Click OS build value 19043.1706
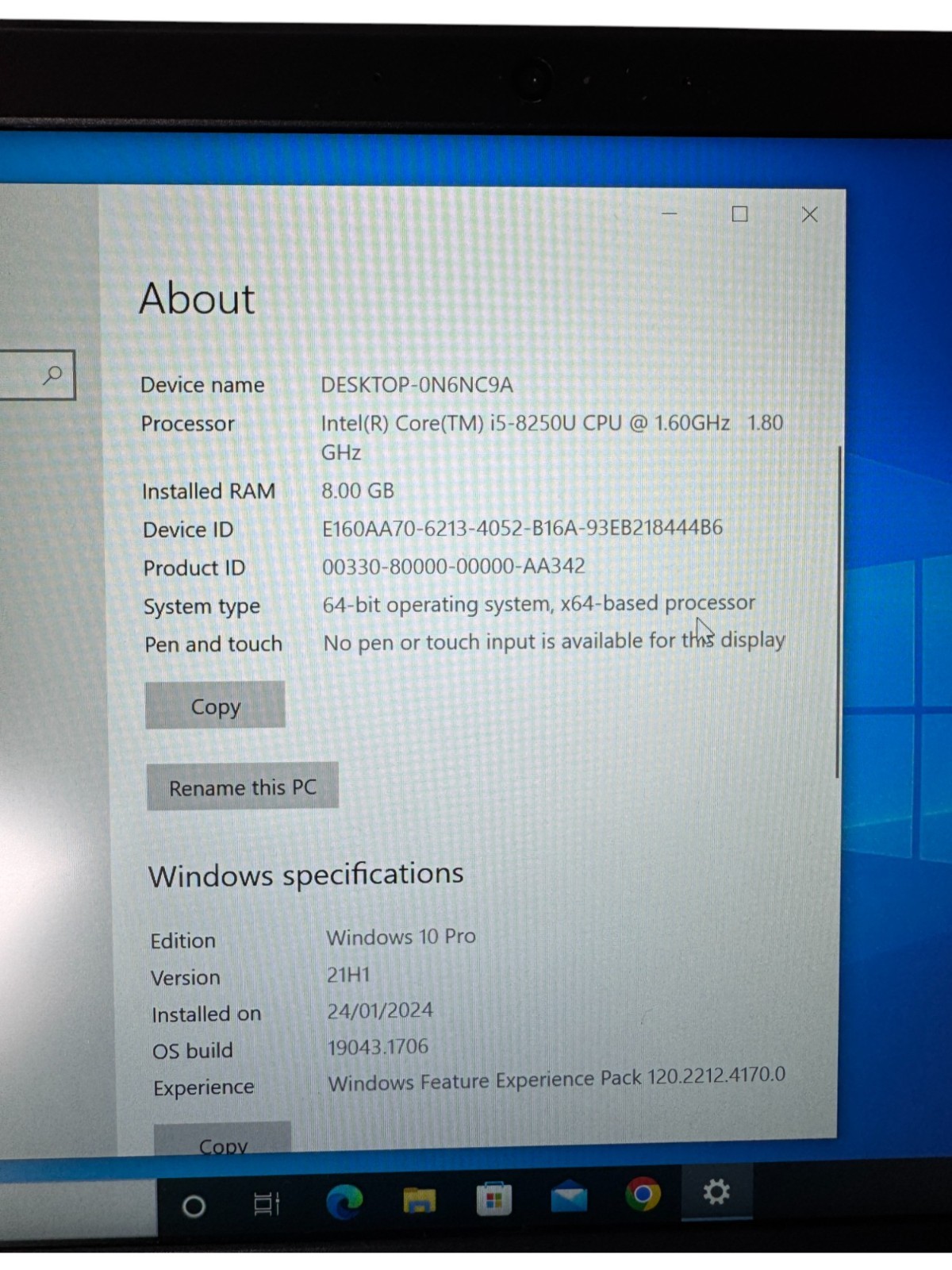 point(378,1047)
